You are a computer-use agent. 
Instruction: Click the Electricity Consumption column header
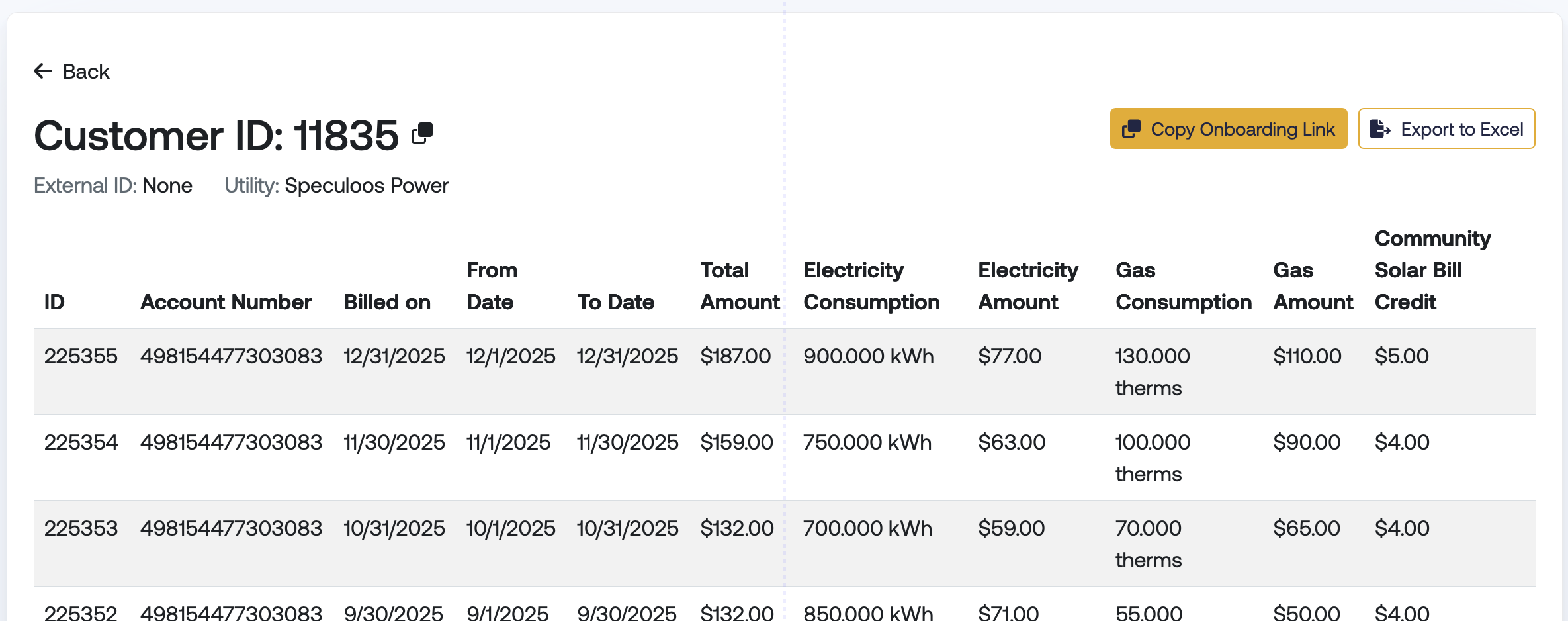[x=871, y=286]
